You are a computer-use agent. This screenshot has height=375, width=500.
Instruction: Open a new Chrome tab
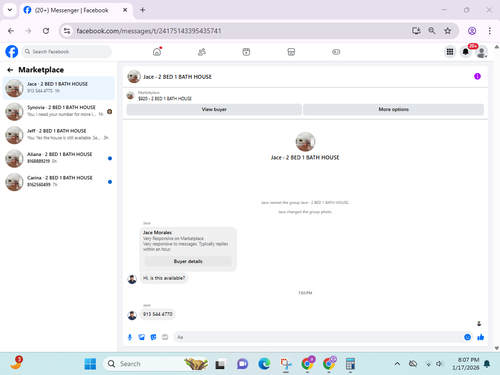tap(143, 10)
